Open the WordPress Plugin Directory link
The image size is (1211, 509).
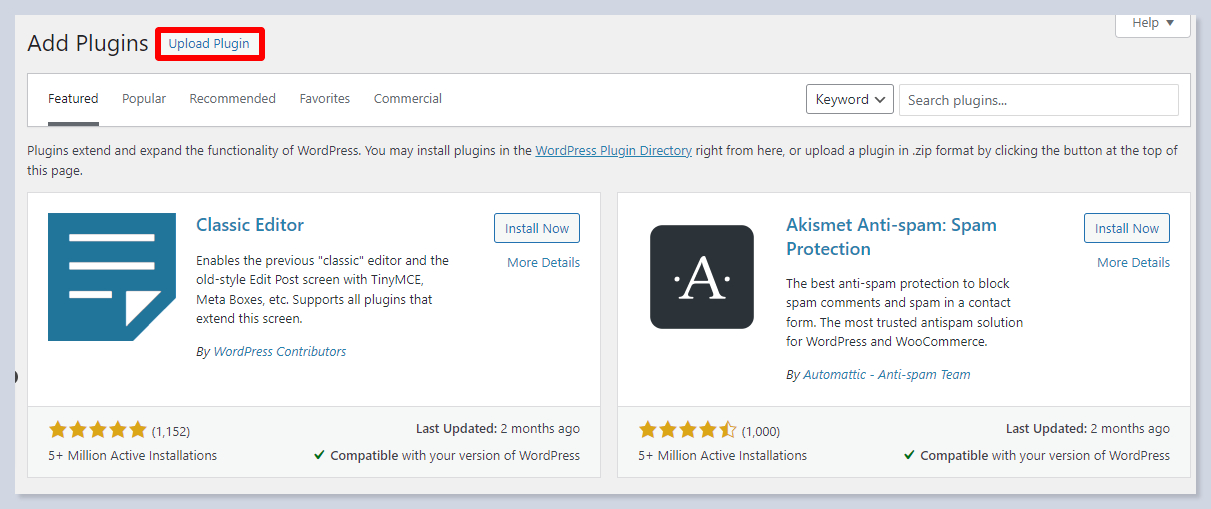[613, 151]
